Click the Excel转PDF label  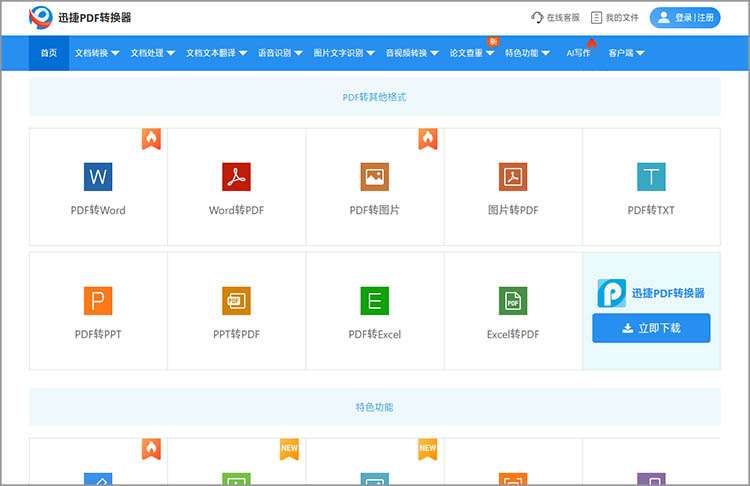coord(513,334)
